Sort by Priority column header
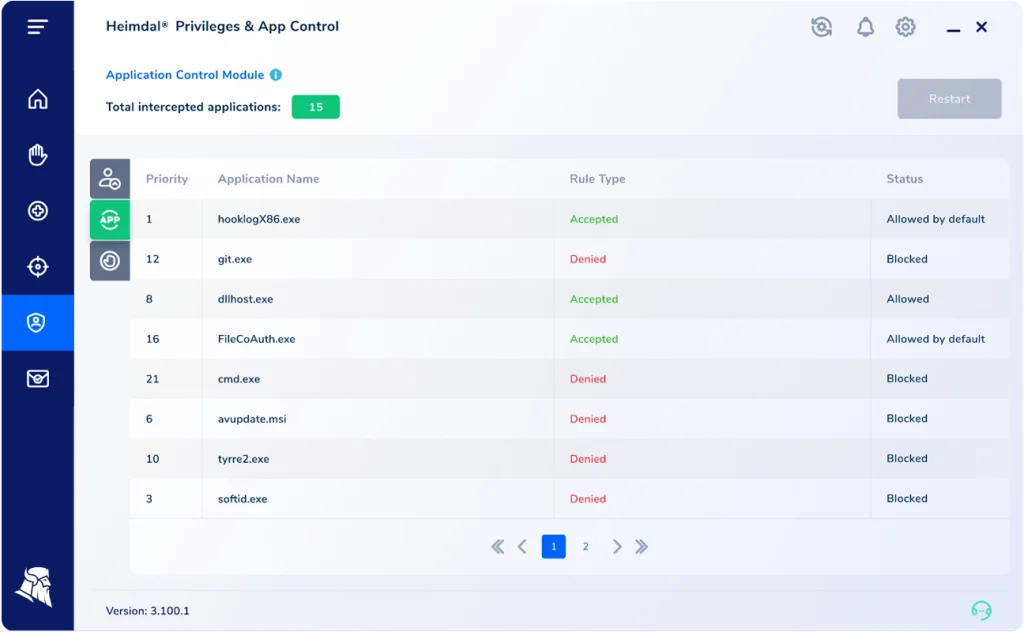 click(x=167, y=179)
